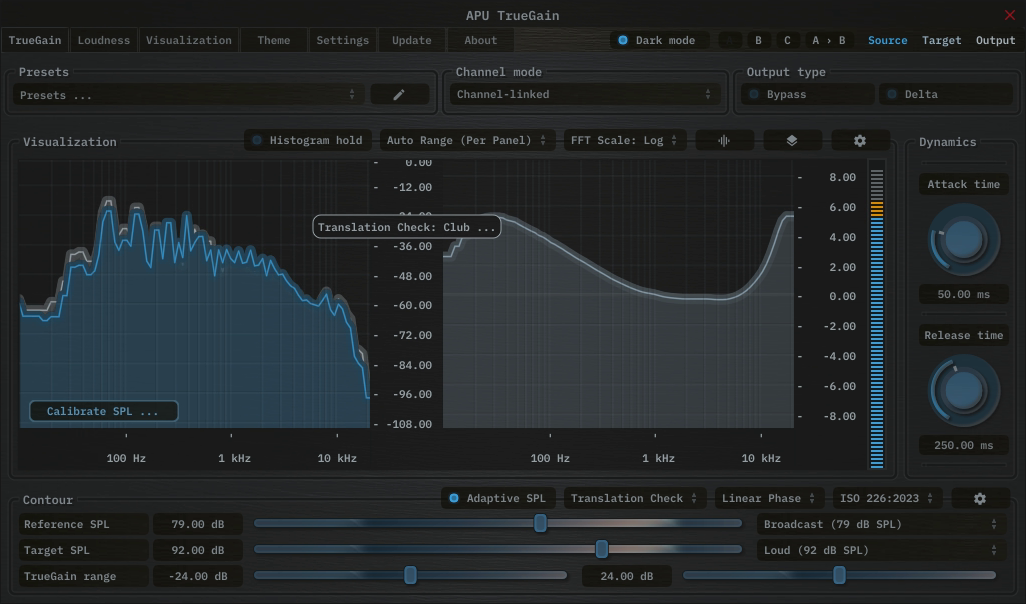Click the Release time knob
Viewport: 1026px width, 604px height.
(x=963, y=391)
